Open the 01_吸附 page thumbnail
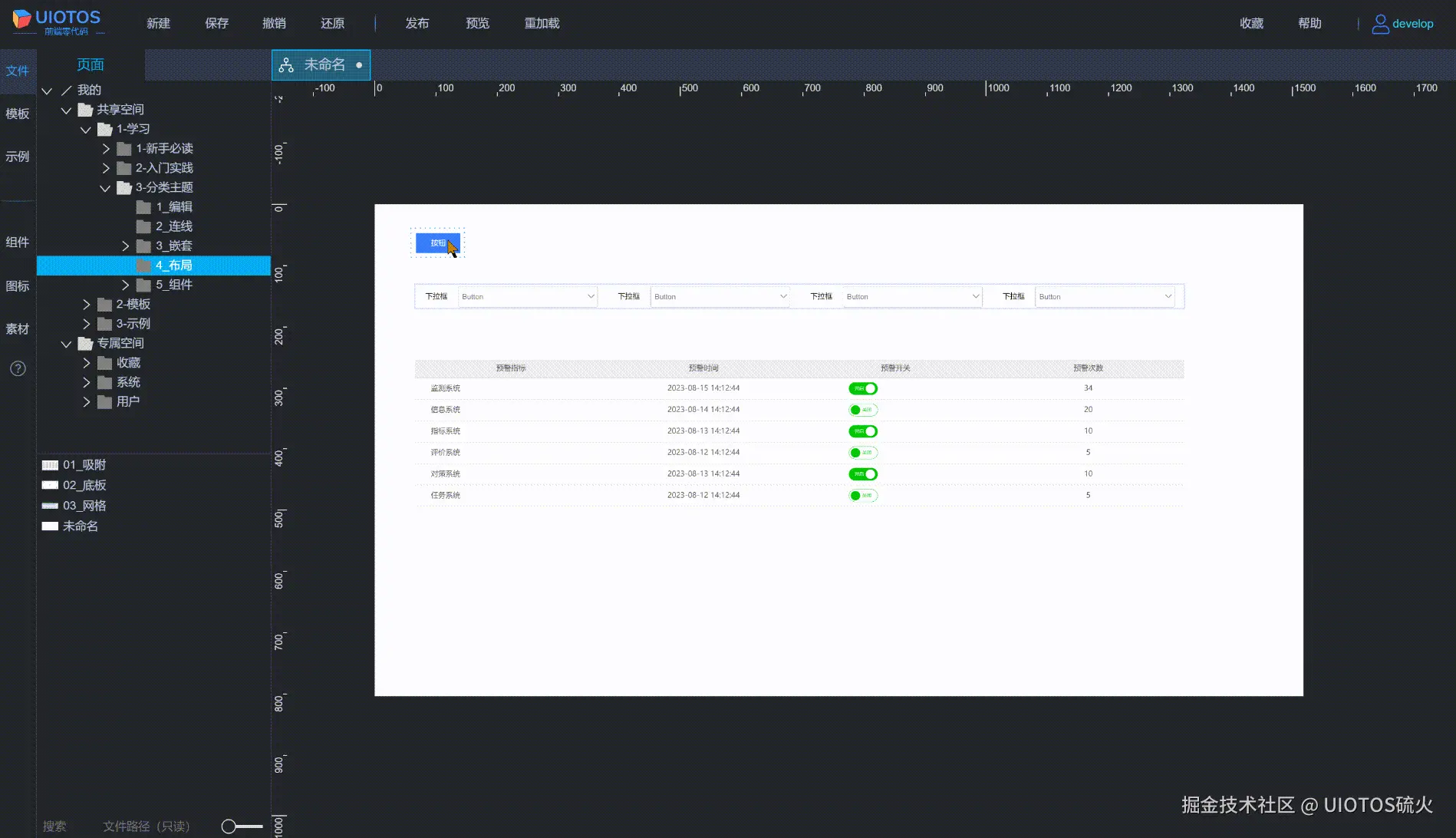 coord(50,465)
